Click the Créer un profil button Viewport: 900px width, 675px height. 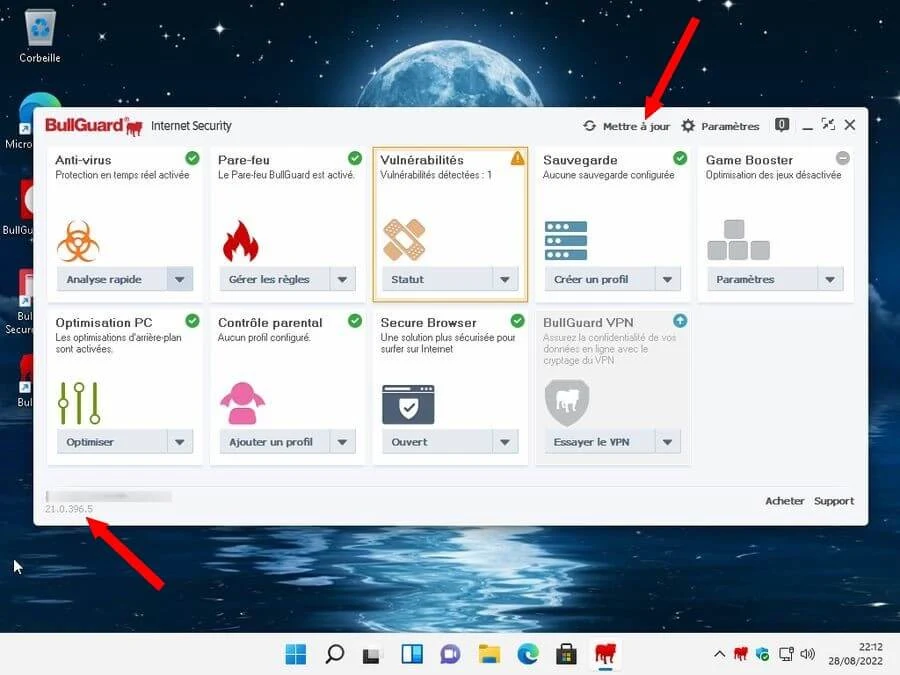(600, 280)
